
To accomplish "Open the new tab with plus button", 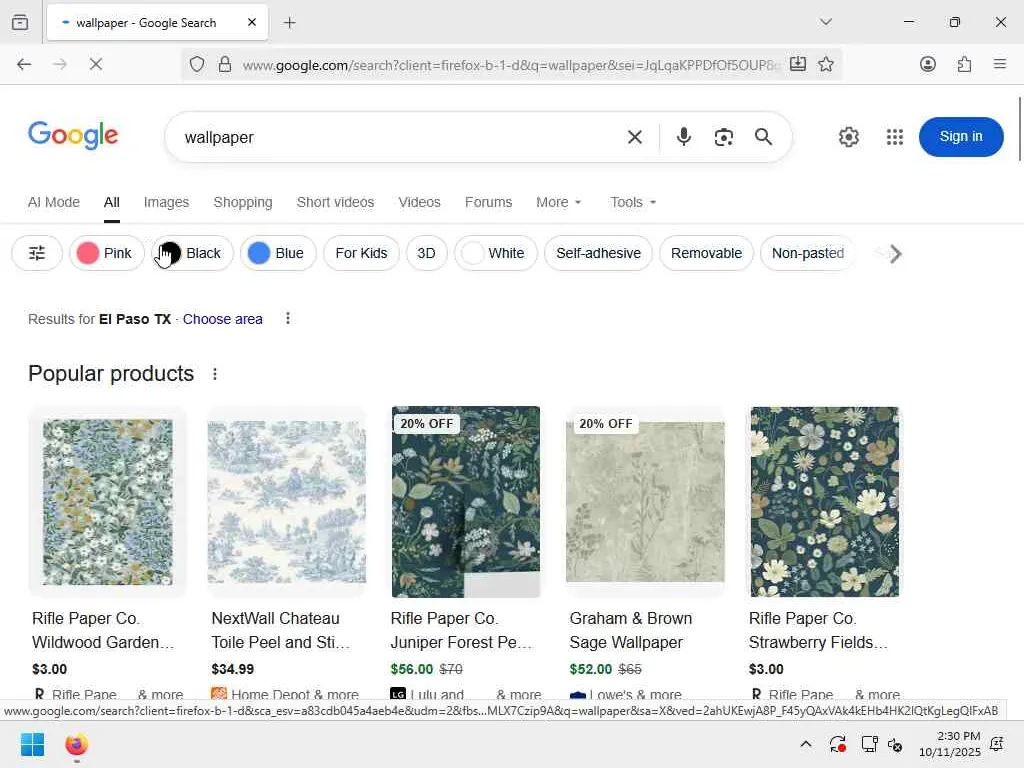I will [290, 23].
